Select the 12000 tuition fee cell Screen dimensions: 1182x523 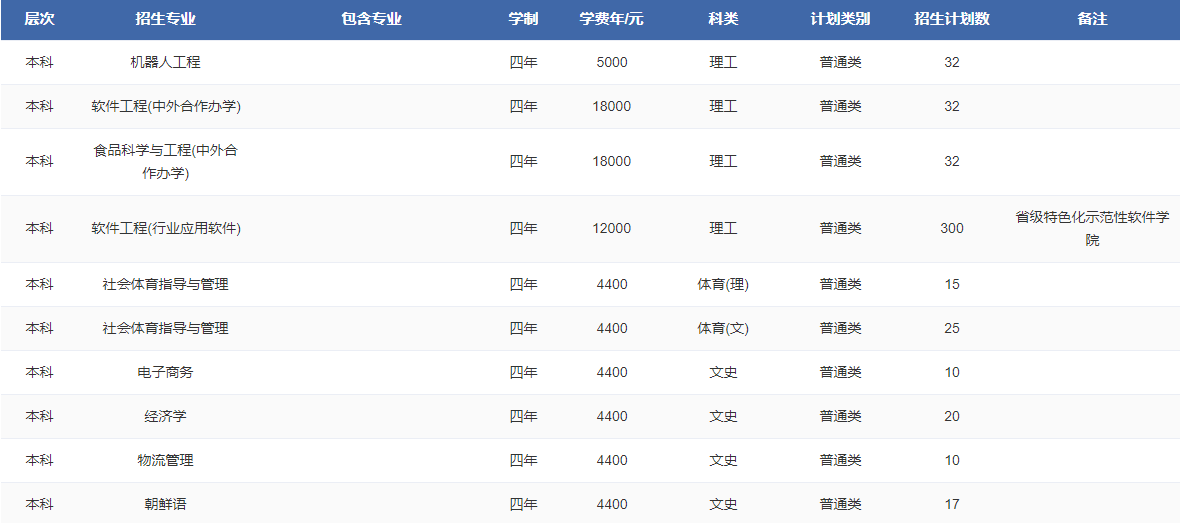click(x=611, y=228)
